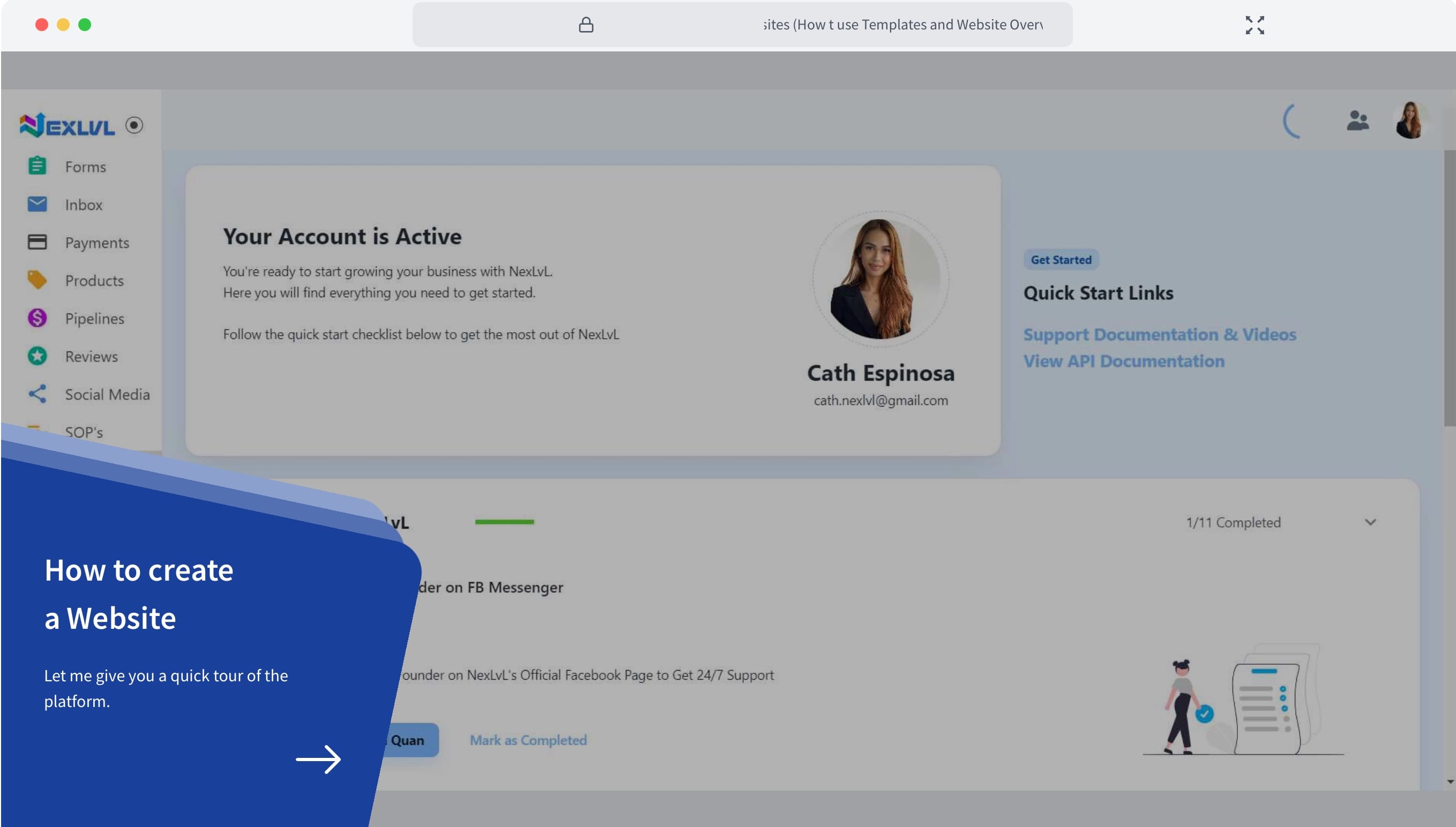The image size is (1456, 827).
Task: Click Mark as Completed
Action: tap(527, 740)
